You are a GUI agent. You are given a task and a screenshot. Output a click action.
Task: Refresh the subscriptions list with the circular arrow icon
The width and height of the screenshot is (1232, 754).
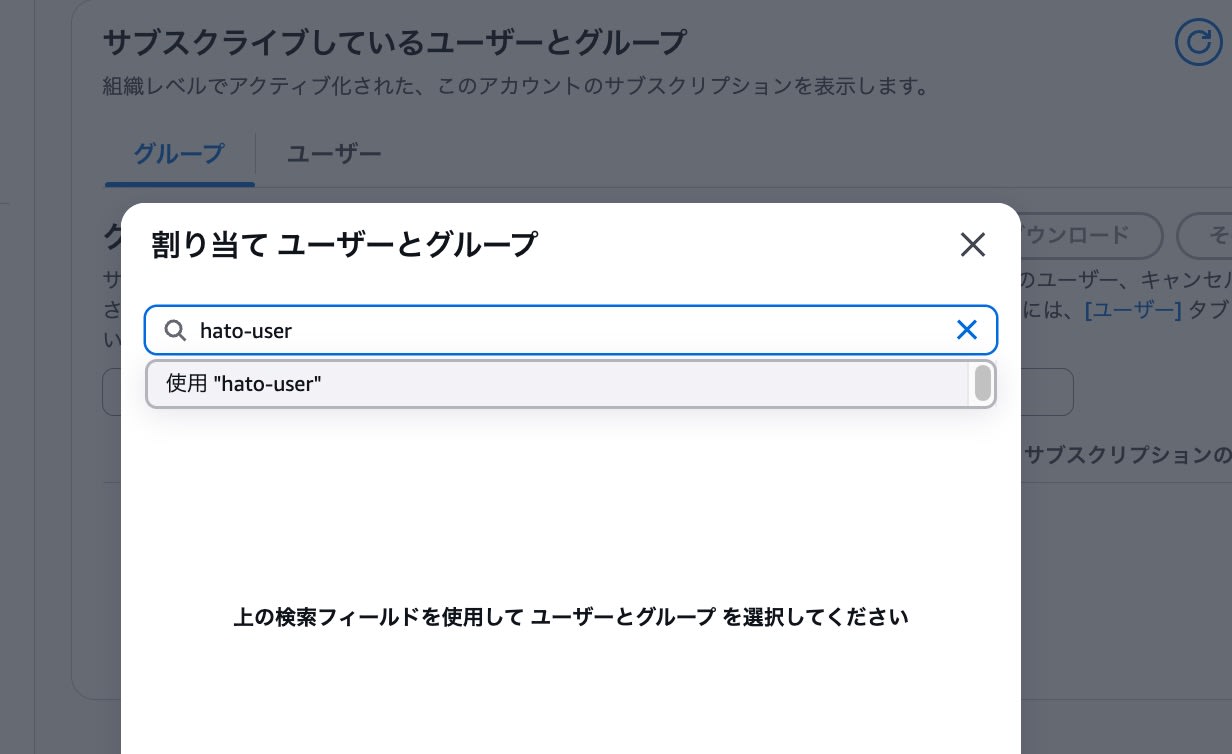point(1199,42)
